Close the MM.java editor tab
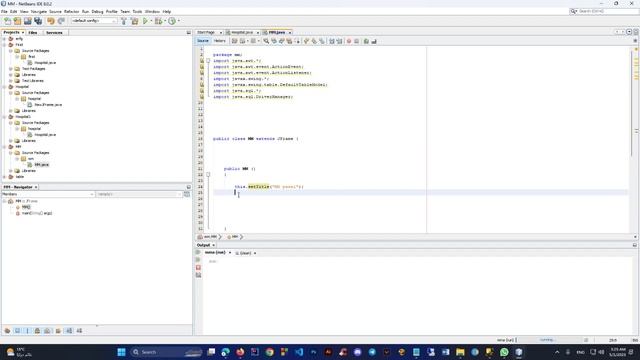The height and width of the screenshot is (360, 640). (x=290, y=33)
